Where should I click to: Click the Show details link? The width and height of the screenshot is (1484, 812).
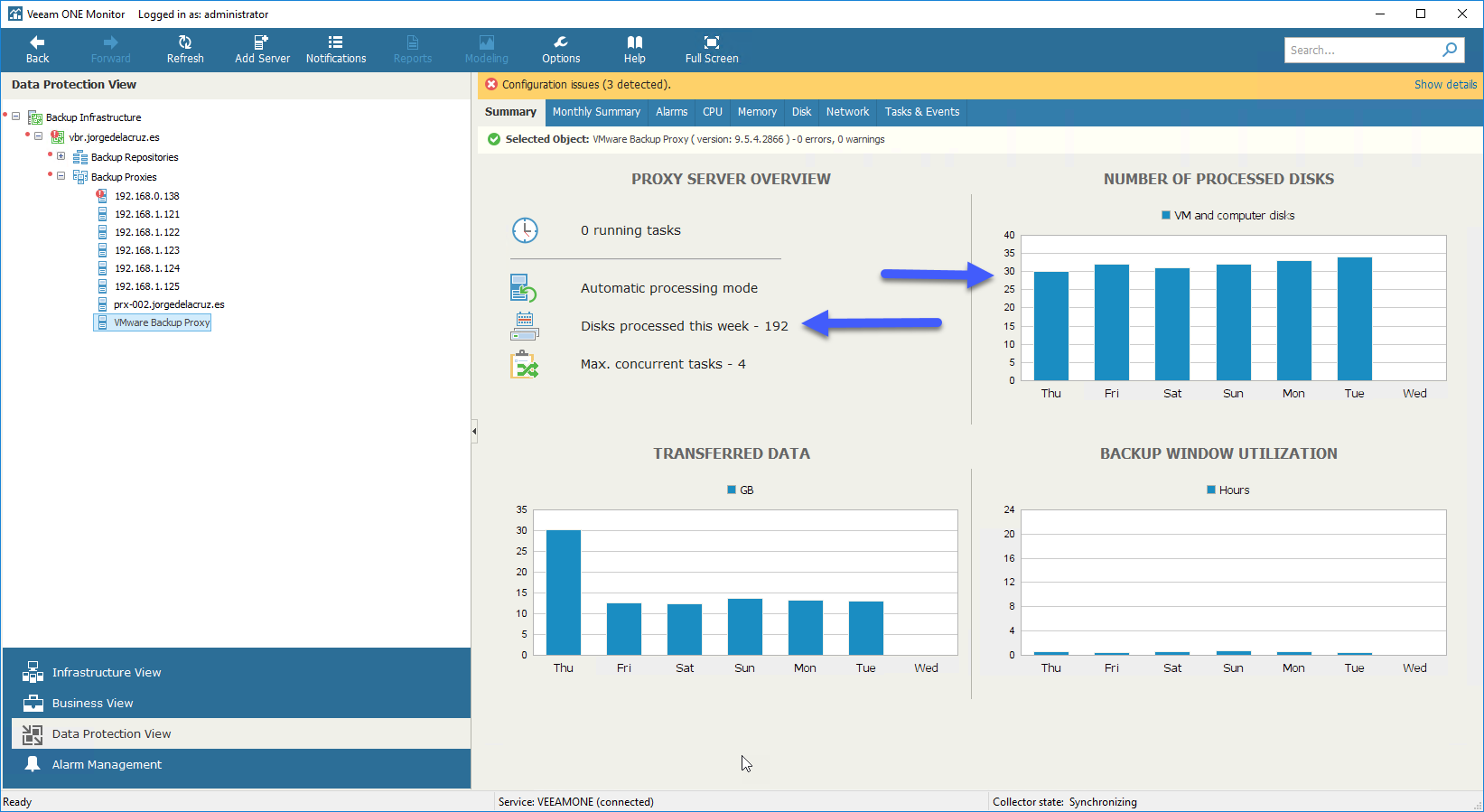pyautogui.click(x=1445, y=85)
